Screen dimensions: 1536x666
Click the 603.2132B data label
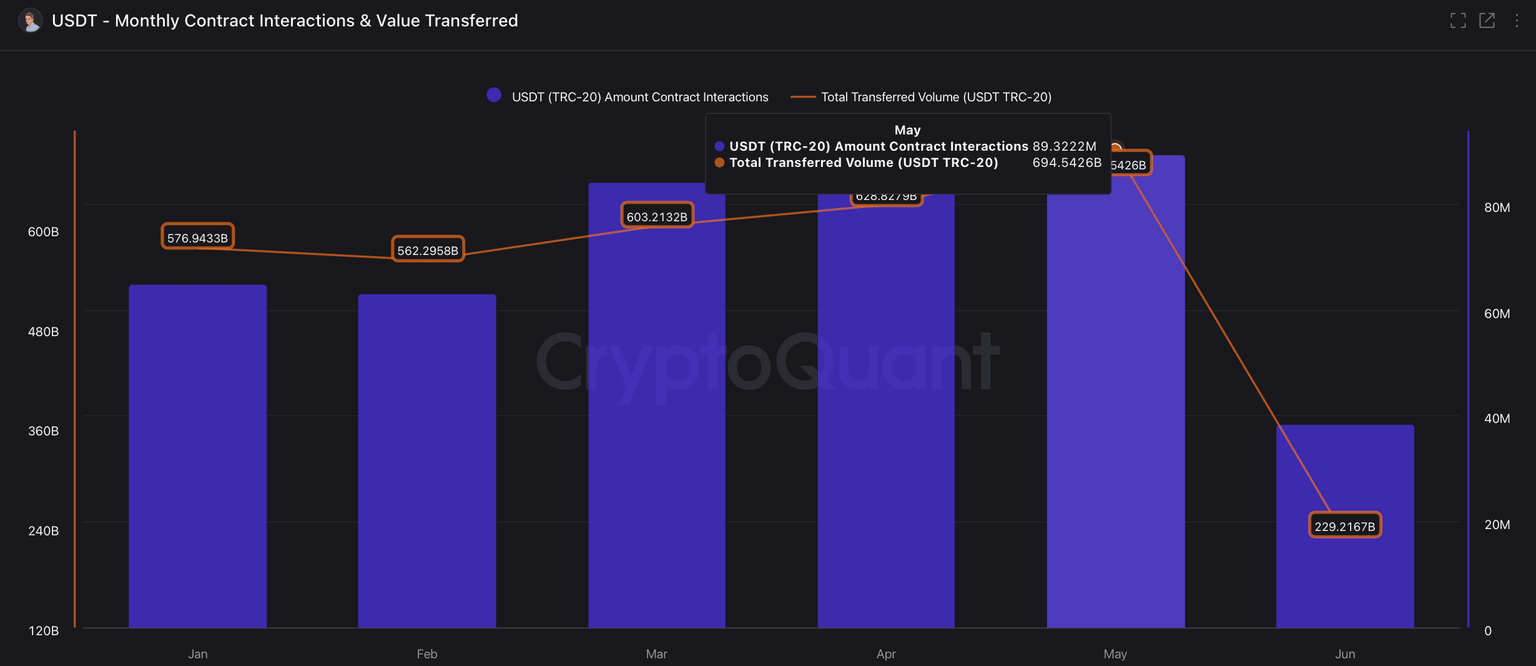[x=657, y=216]
